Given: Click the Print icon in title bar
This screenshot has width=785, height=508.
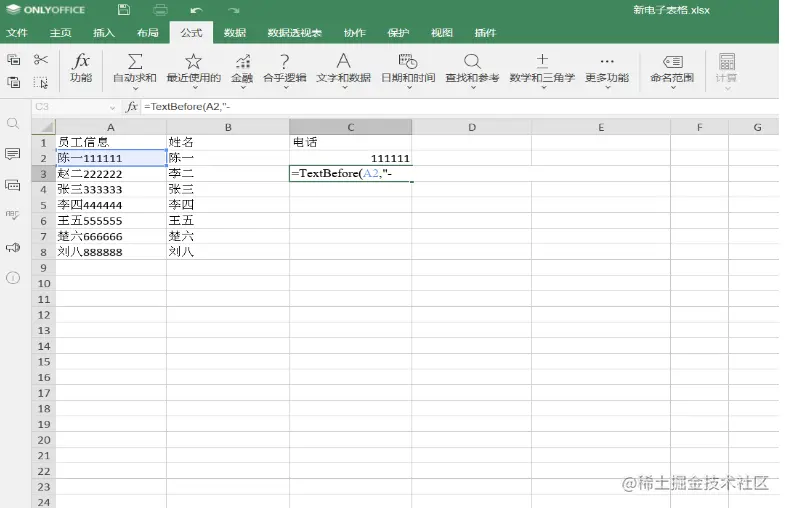Looking at the screenshot, I should click(x=160, y=10).
